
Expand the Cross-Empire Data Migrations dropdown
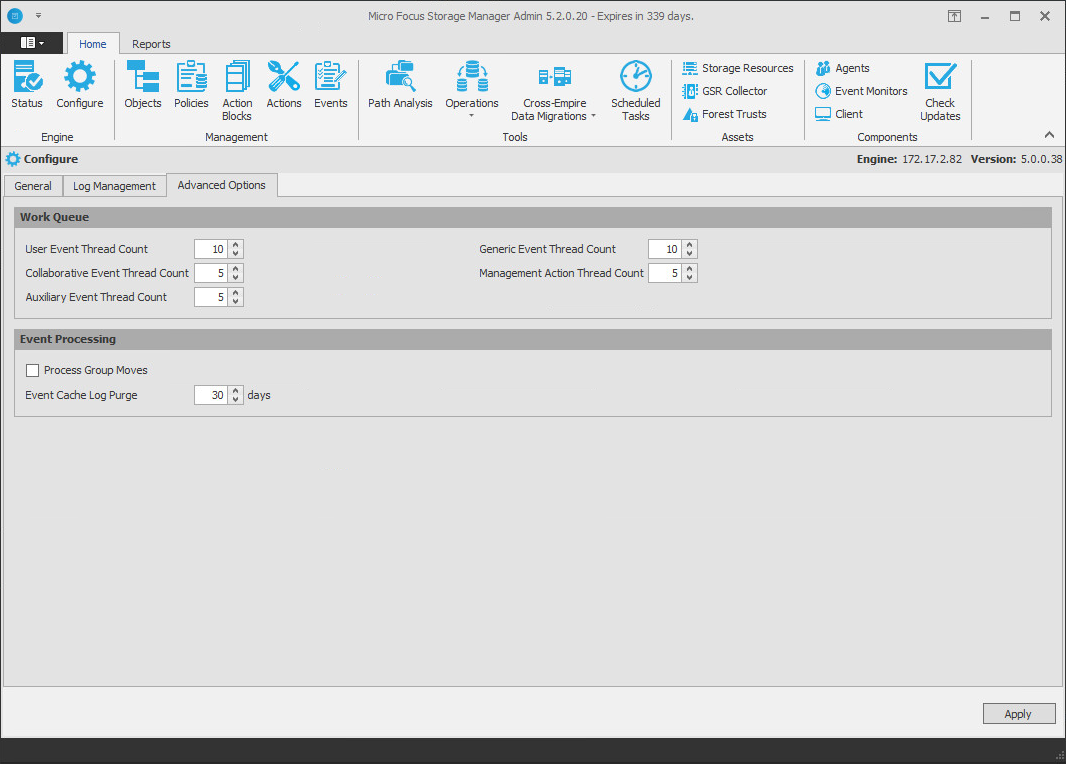point(554,92)
